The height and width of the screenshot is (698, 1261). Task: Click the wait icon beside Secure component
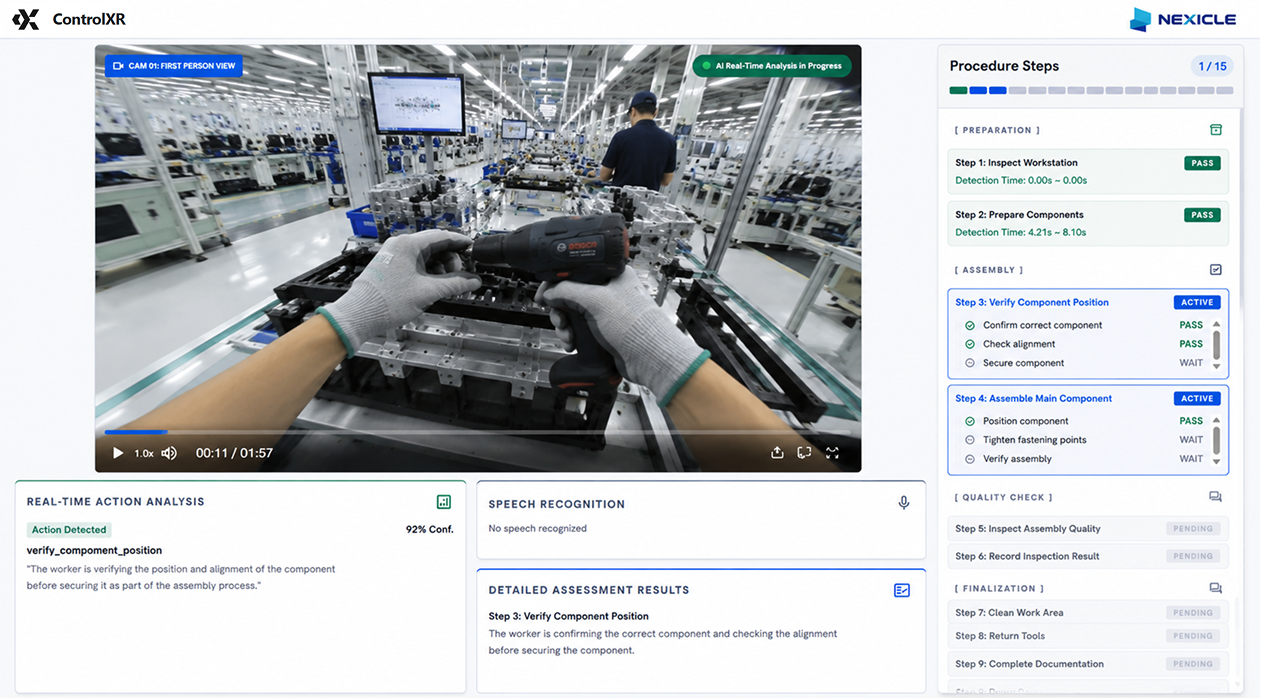[x=970, y=363]
